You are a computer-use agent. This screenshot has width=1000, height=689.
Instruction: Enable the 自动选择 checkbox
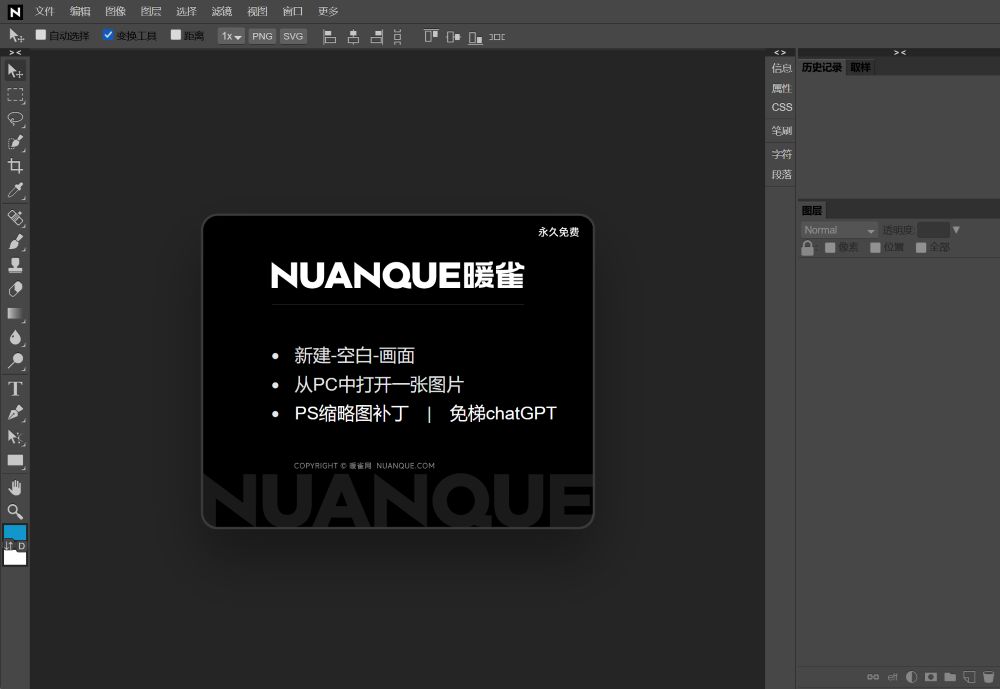click(x=41, y=35)
